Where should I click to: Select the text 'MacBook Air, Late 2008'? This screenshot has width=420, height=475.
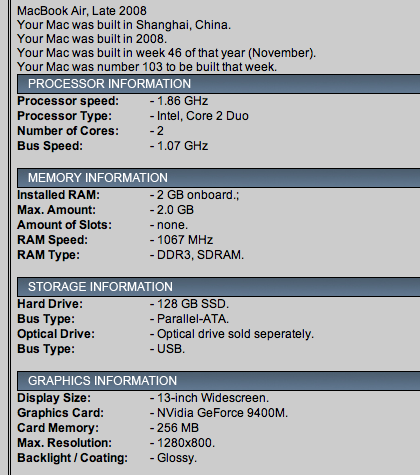point(82,11)
